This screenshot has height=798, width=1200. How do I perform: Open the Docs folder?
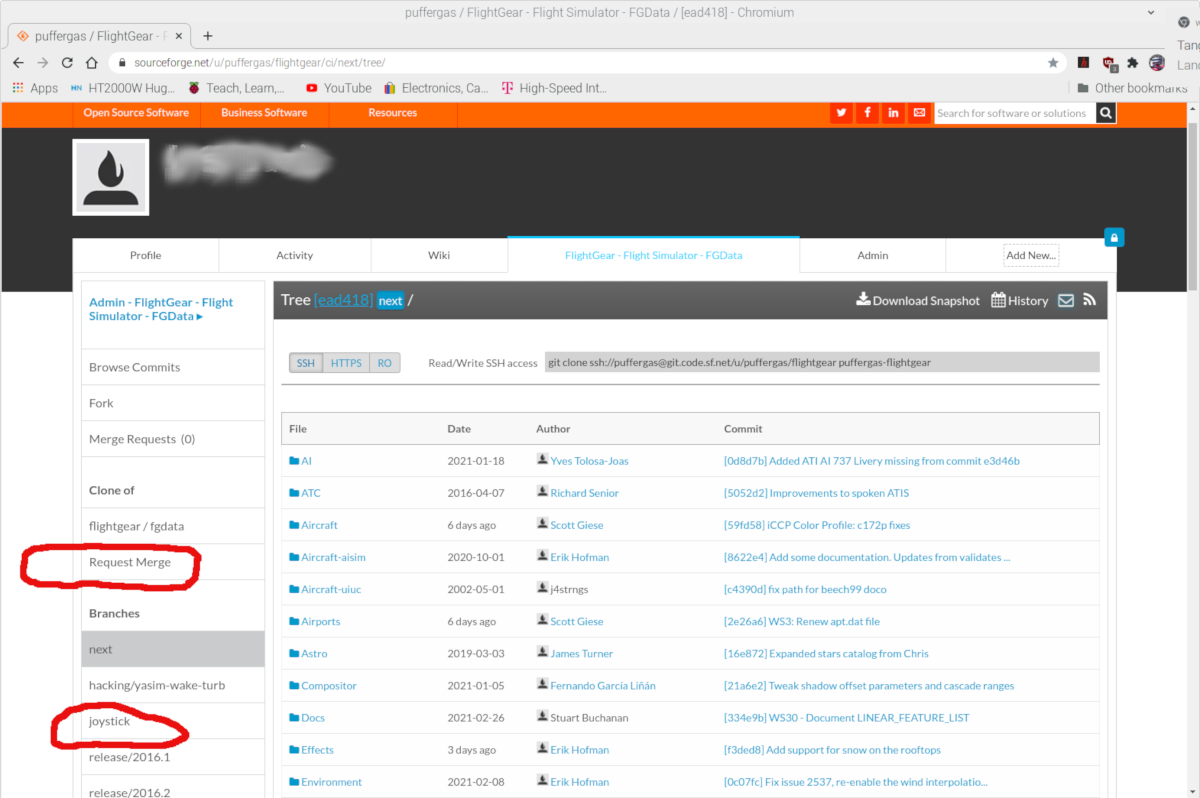[x=307, y=717]
